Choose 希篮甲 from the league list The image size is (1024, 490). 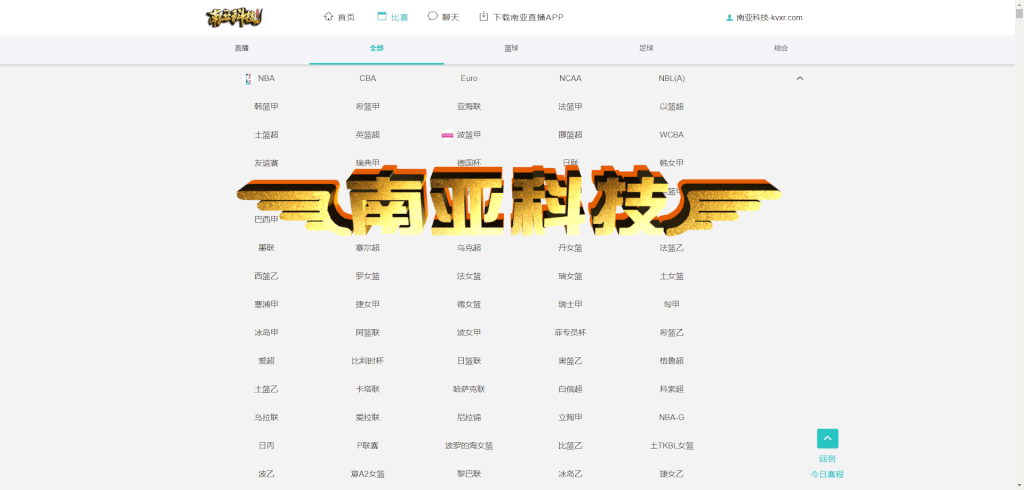(x=368, y=106)
